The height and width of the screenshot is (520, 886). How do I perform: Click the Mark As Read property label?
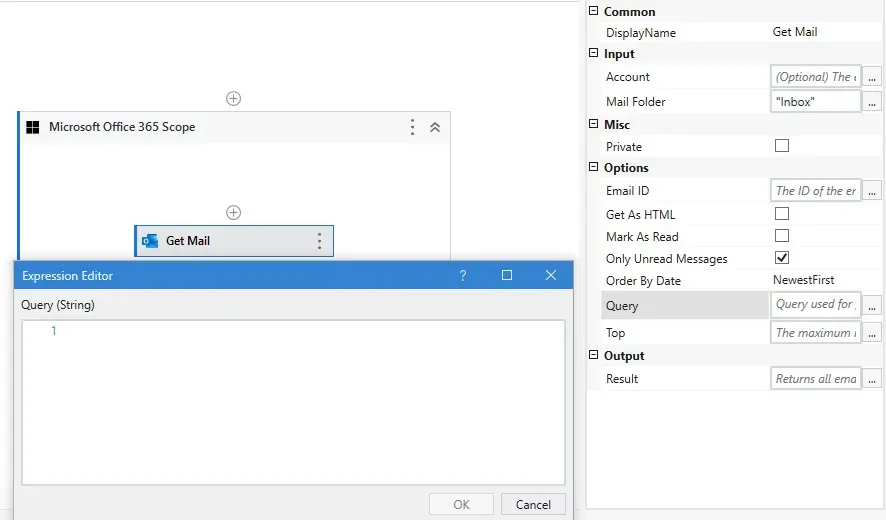642,237
